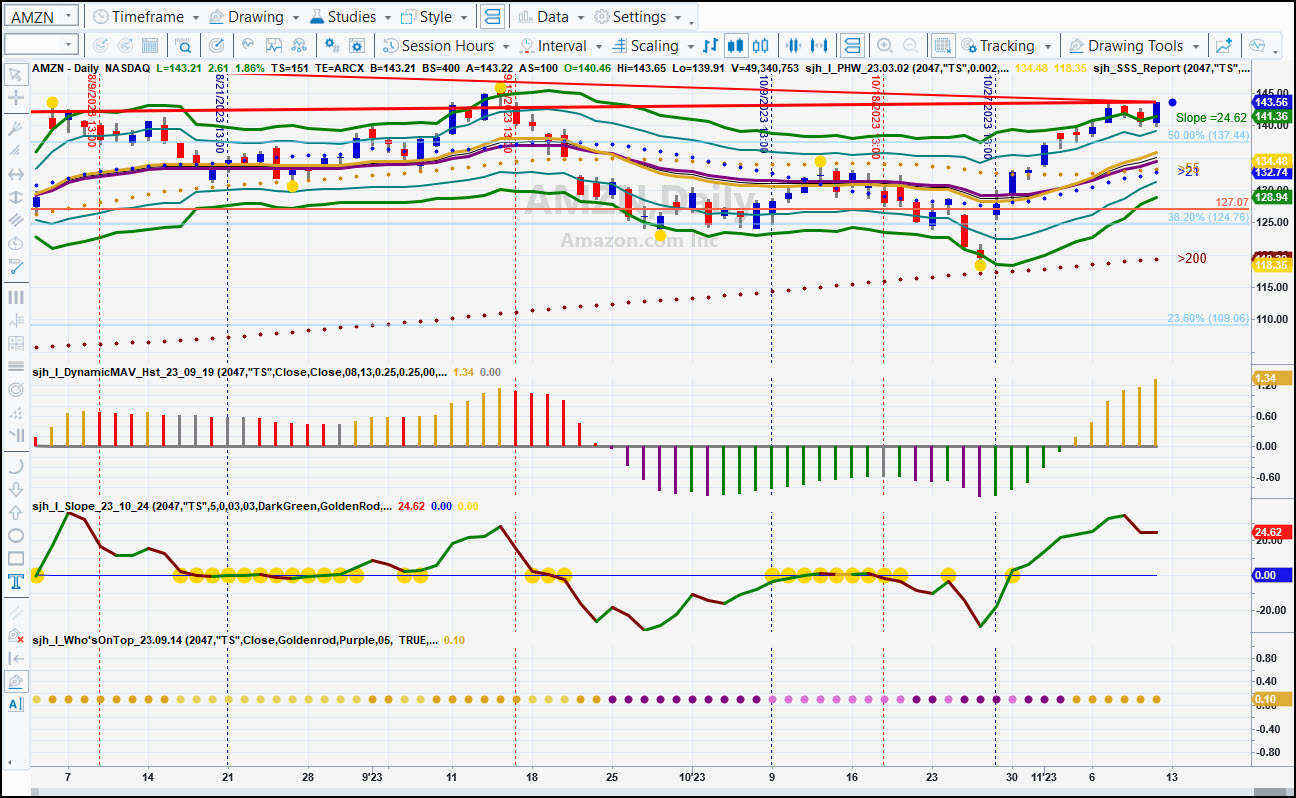Click the gear with hash settings icon
The image size is (1296, 798).
pos(332,45)
